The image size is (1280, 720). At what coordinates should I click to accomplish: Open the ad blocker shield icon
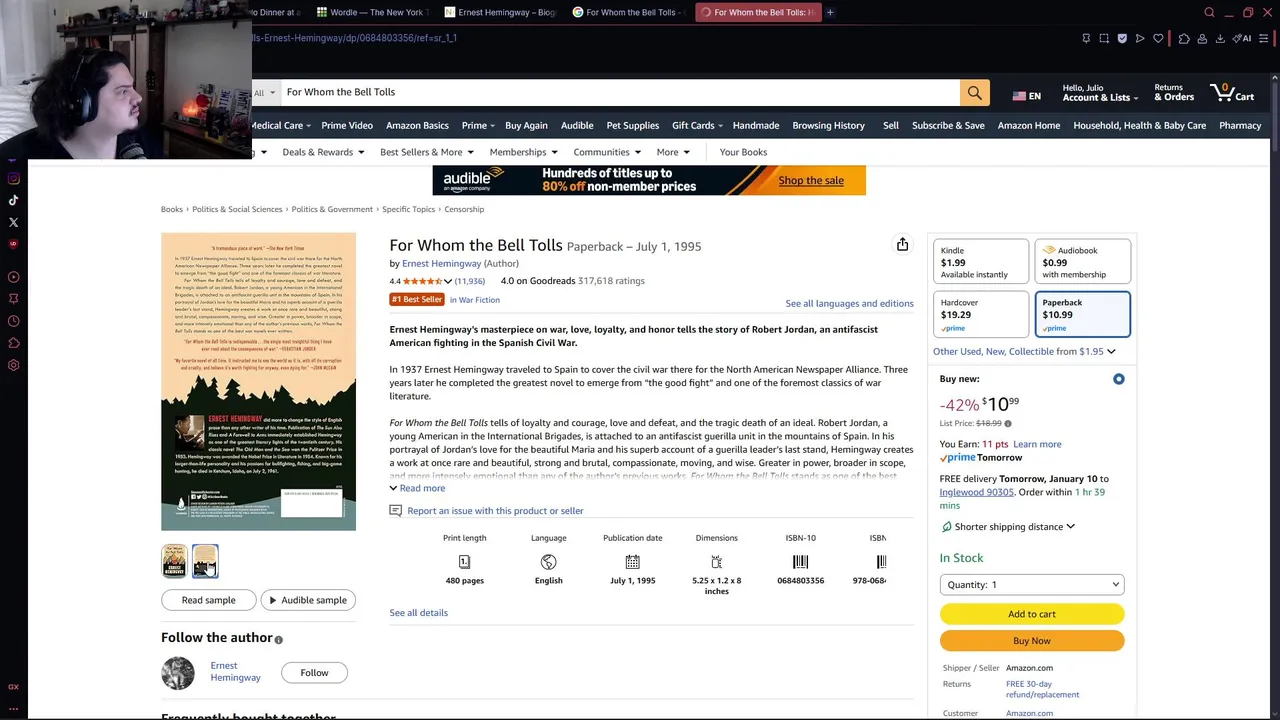[x=1122, y=38]
